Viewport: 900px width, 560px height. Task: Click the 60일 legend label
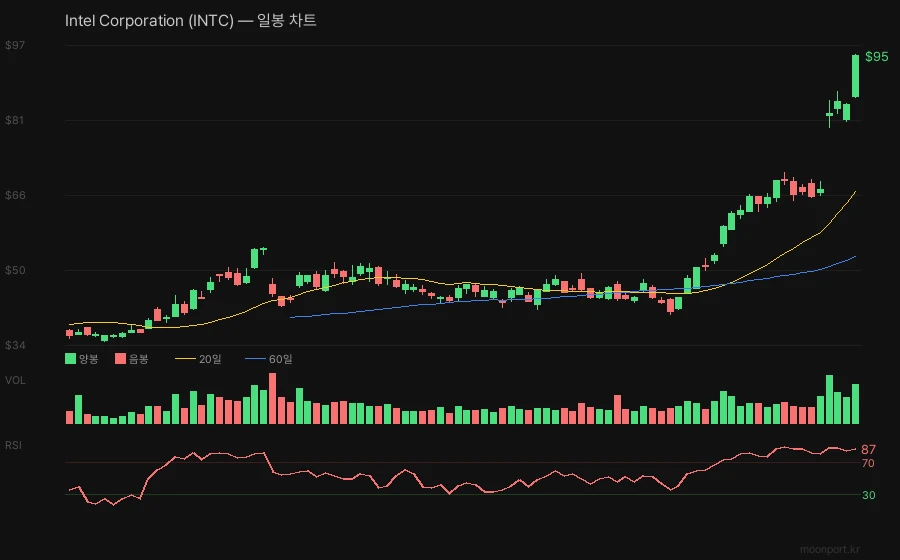281,359
